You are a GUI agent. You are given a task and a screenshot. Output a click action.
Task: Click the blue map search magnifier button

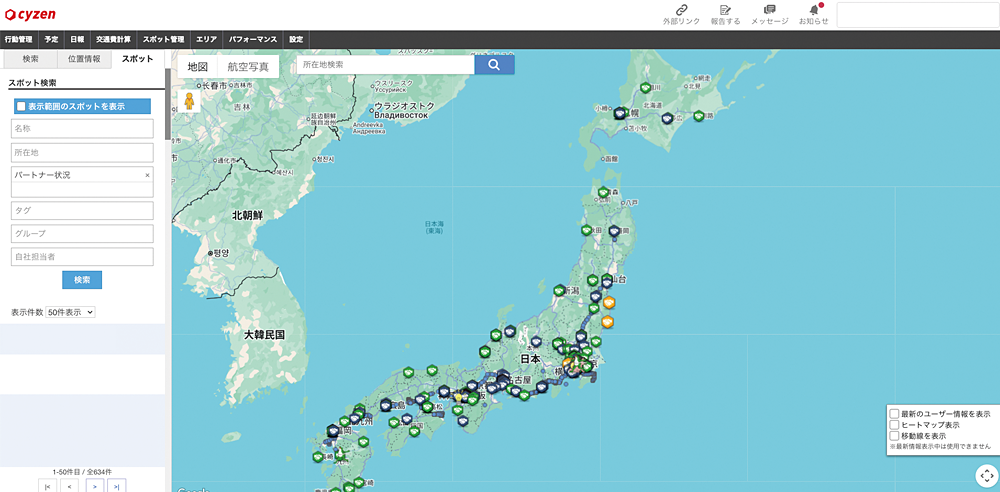(494, 65)
